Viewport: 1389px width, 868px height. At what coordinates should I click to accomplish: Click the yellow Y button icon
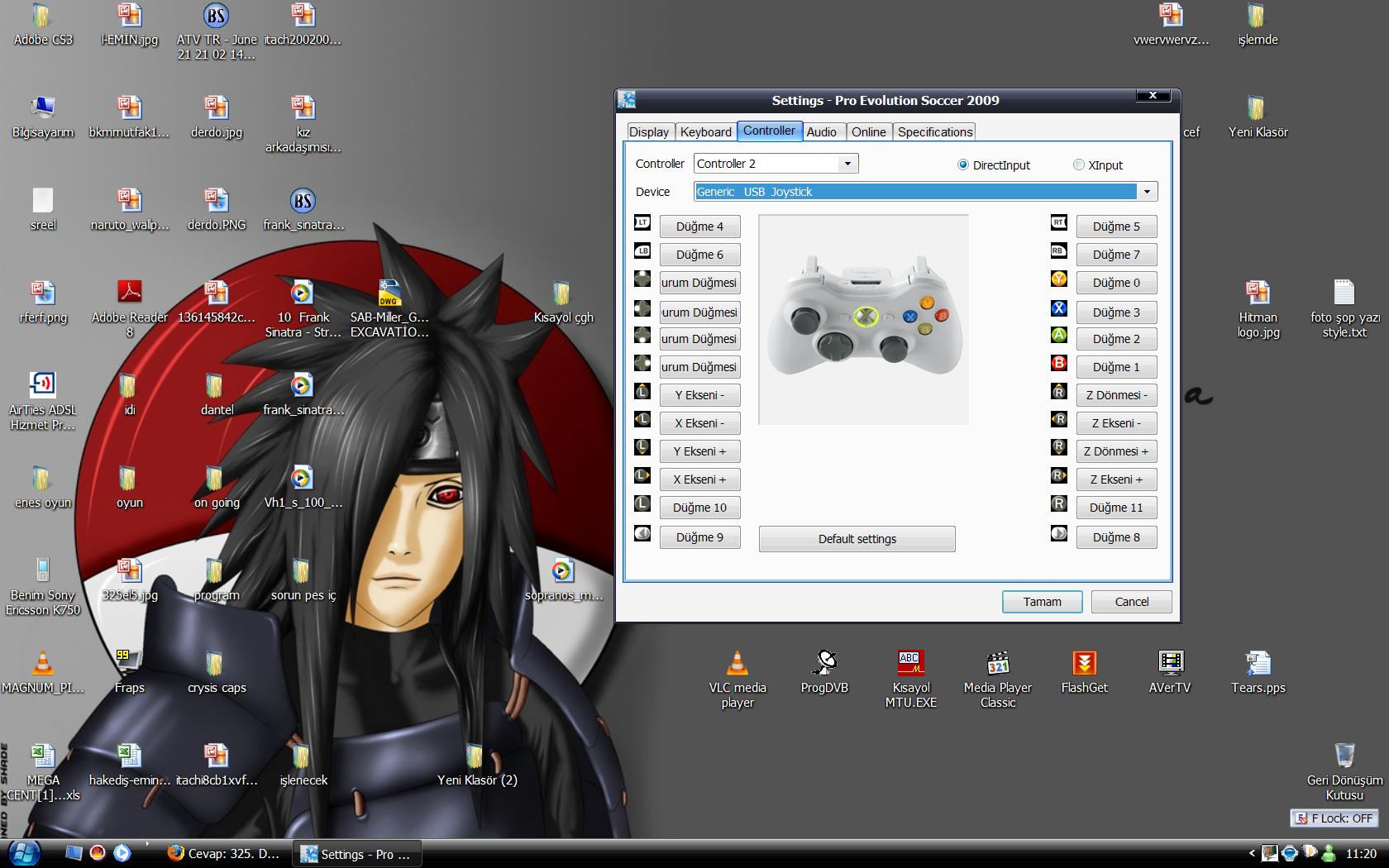click(x=1059, y=279)
